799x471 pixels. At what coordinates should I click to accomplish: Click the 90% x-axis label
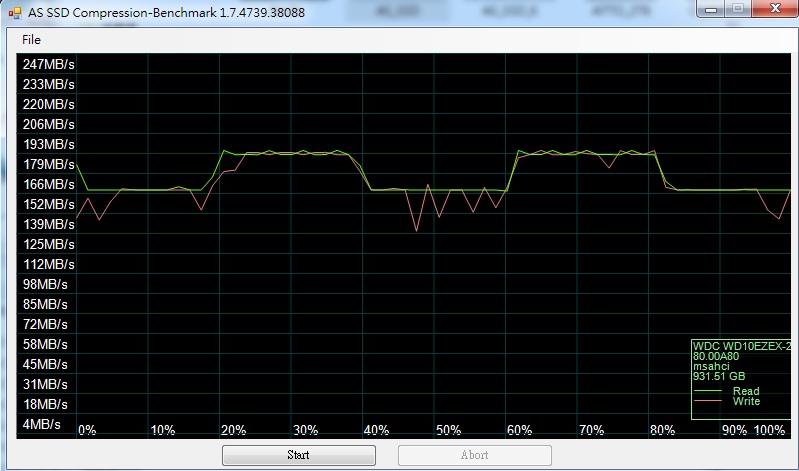click(x=734, y=430)
